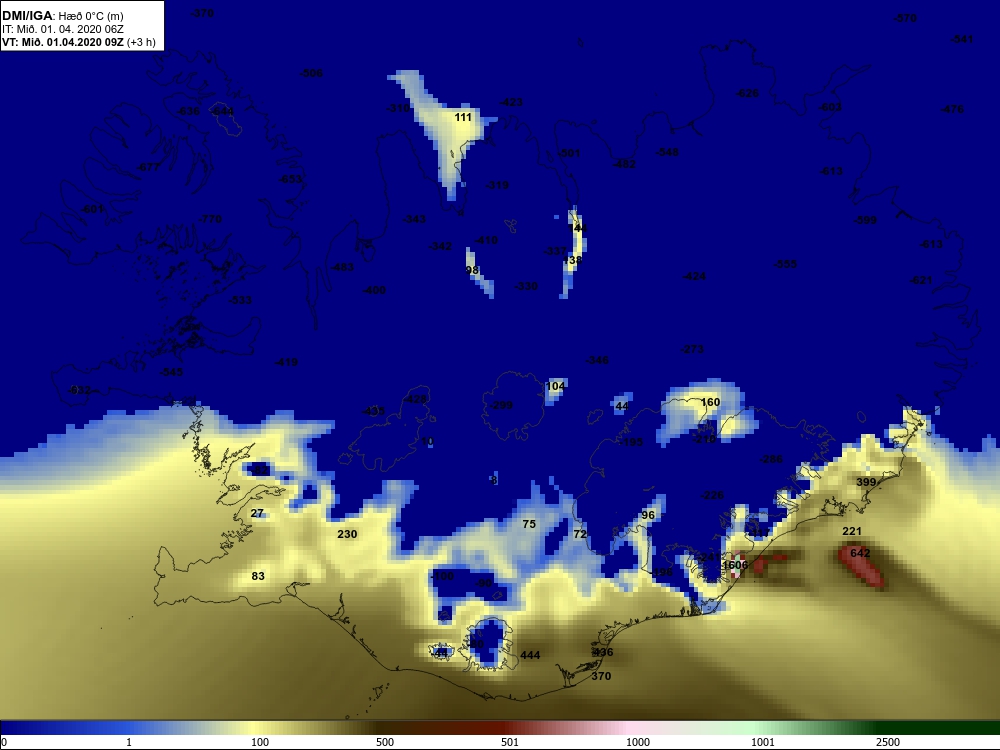Click the '-410' label
Image resolution: width=1000 pixels, height=750 pixels.
coord(486,240)
